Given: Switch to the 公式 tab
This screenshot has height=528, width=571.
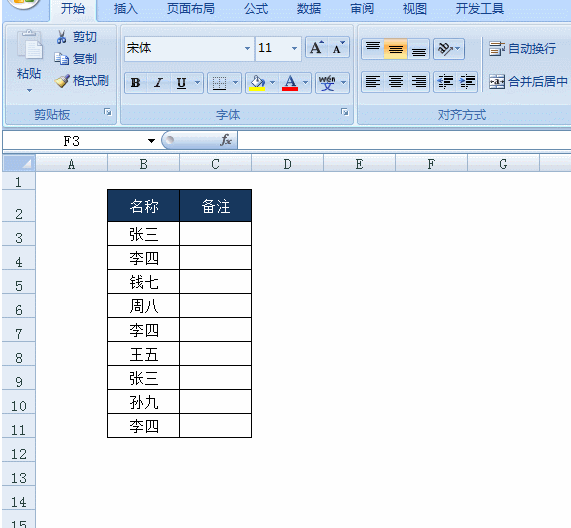Looking at the screenshot, I should click(256, 8).
